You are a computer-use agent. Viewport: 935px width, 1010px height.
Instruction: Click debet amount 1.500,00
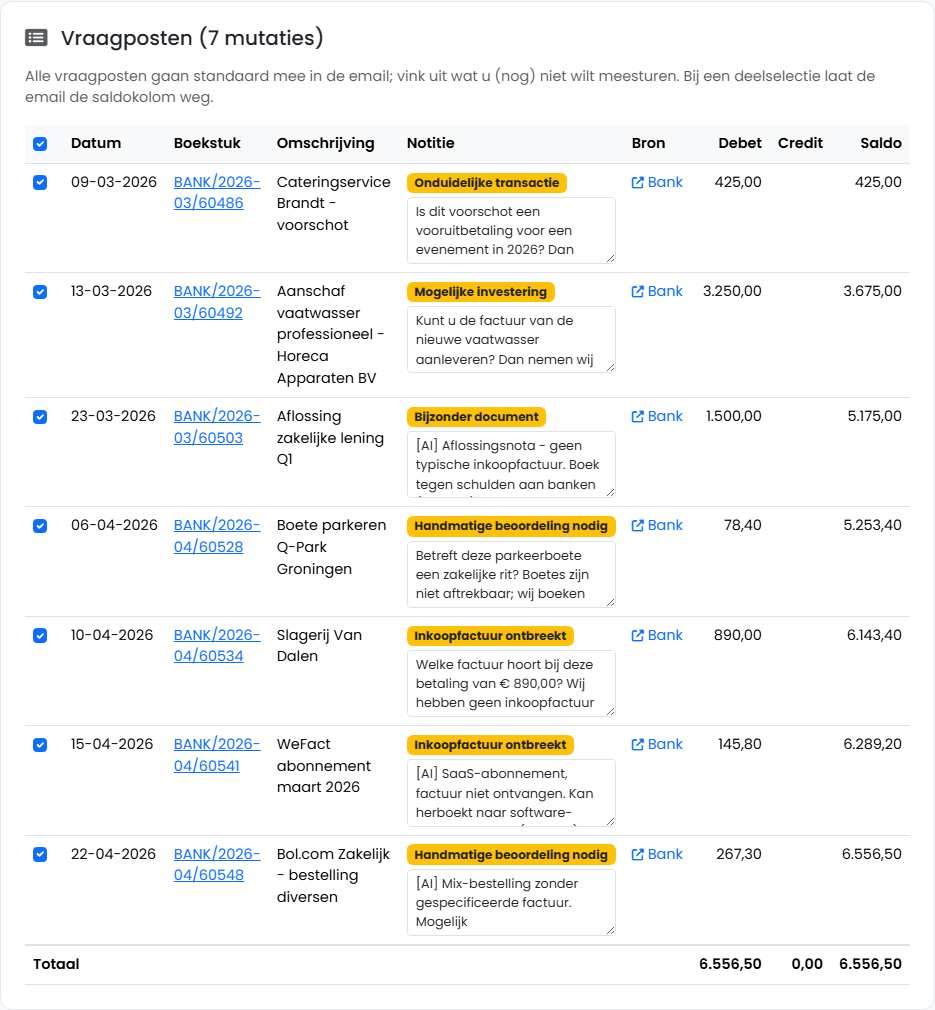[x=733, y=416]
